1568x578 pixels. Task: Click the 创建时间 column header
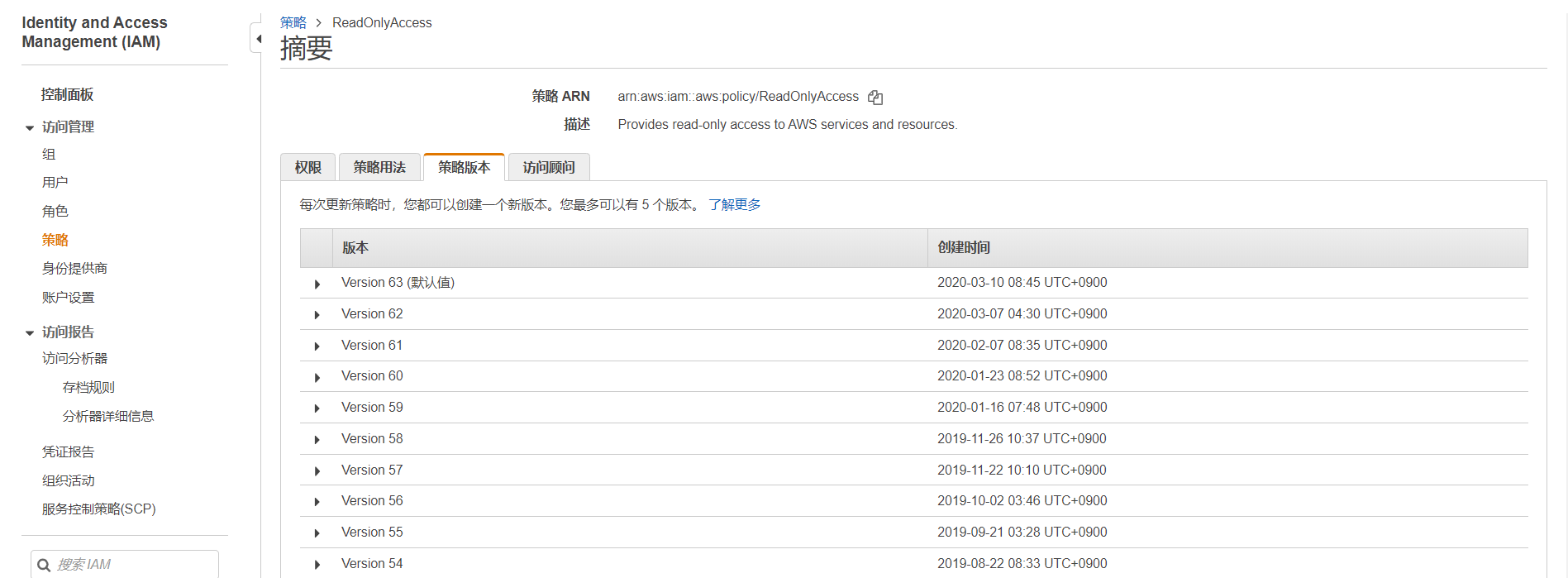point(963,247)
